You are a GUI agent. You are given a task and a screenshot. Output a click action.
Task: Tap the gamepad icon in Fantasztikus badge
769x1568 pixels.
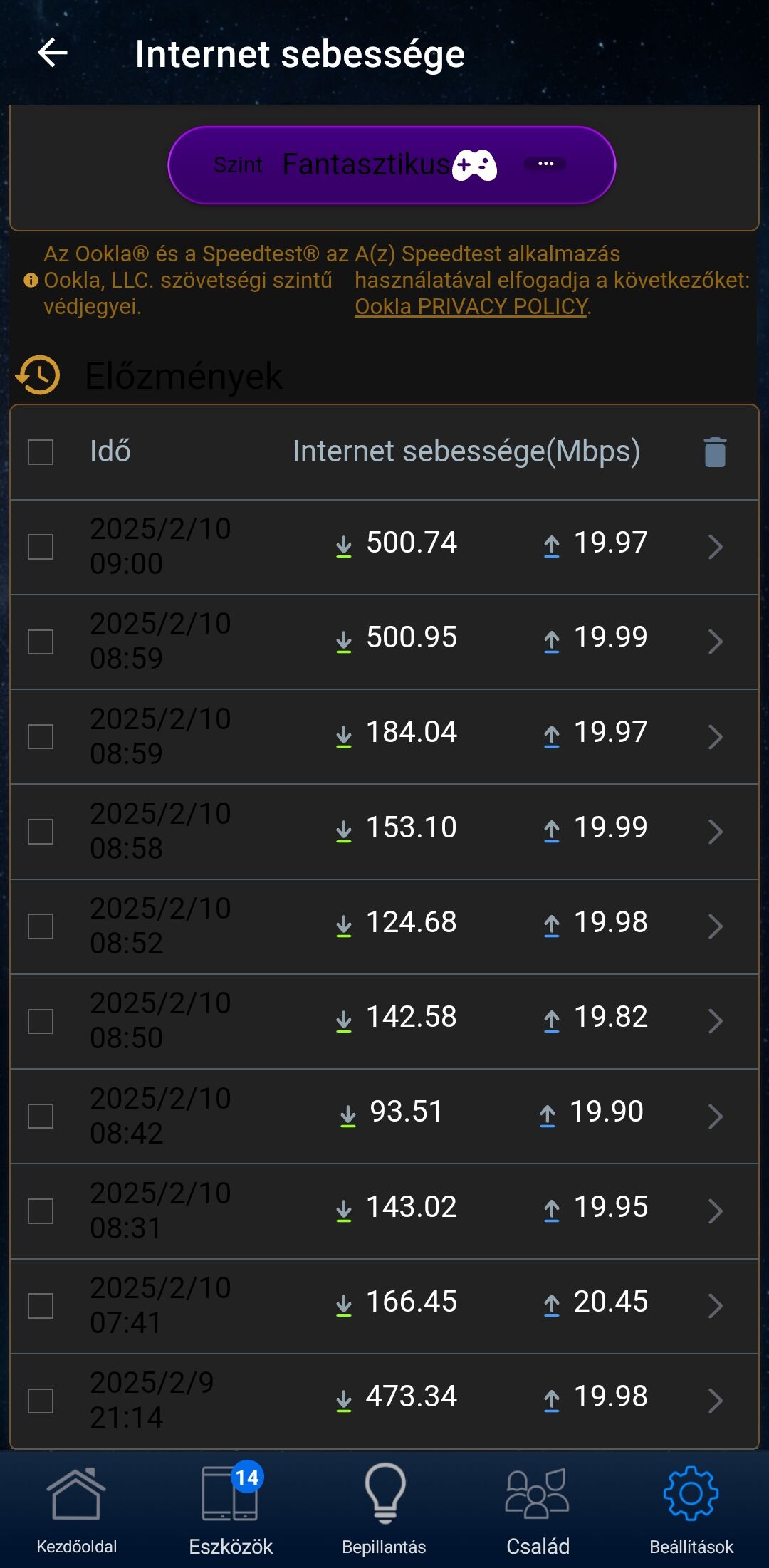coord(474,165)
